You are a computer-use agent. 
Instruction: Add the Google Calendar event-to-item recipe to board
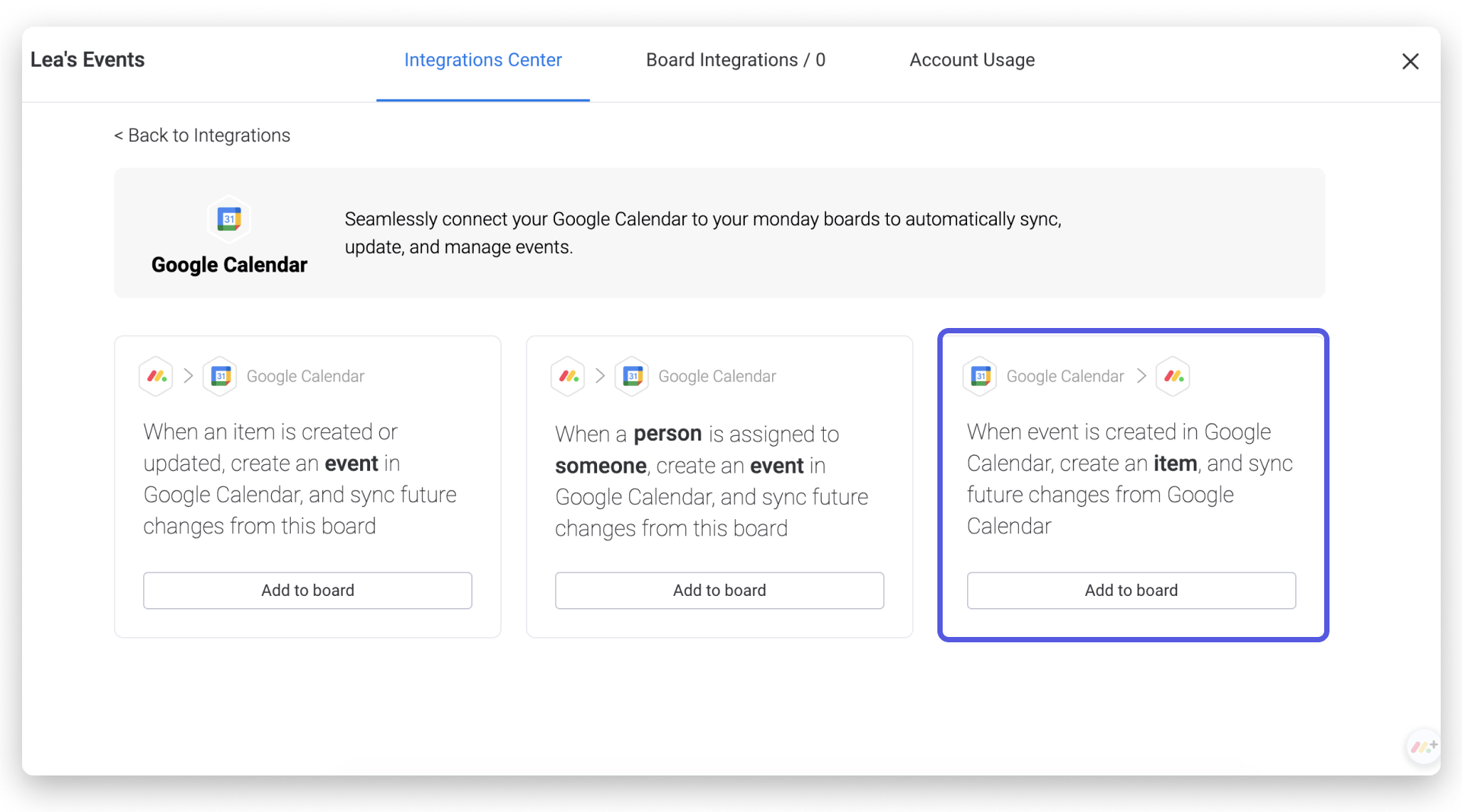(1132, 591)
